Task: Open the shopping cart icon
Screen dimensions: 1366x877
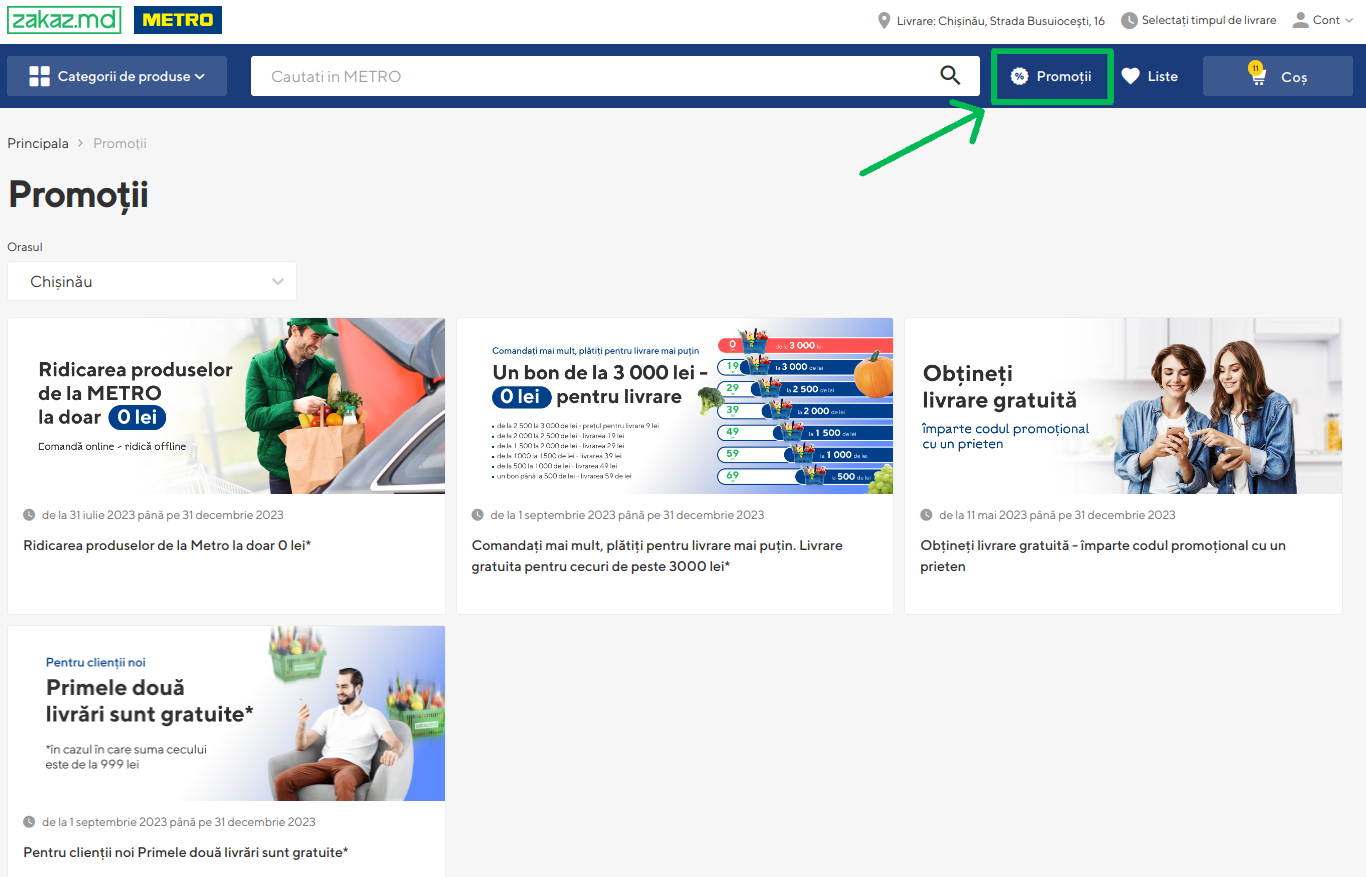Action: coord(1258,77)
